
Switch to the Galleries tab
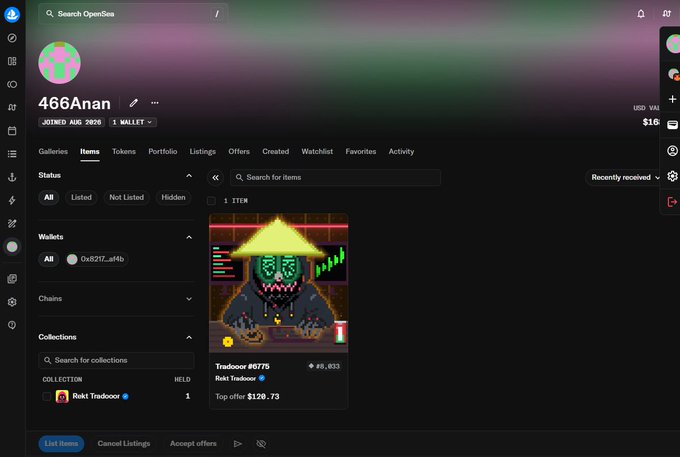point(53,151)
